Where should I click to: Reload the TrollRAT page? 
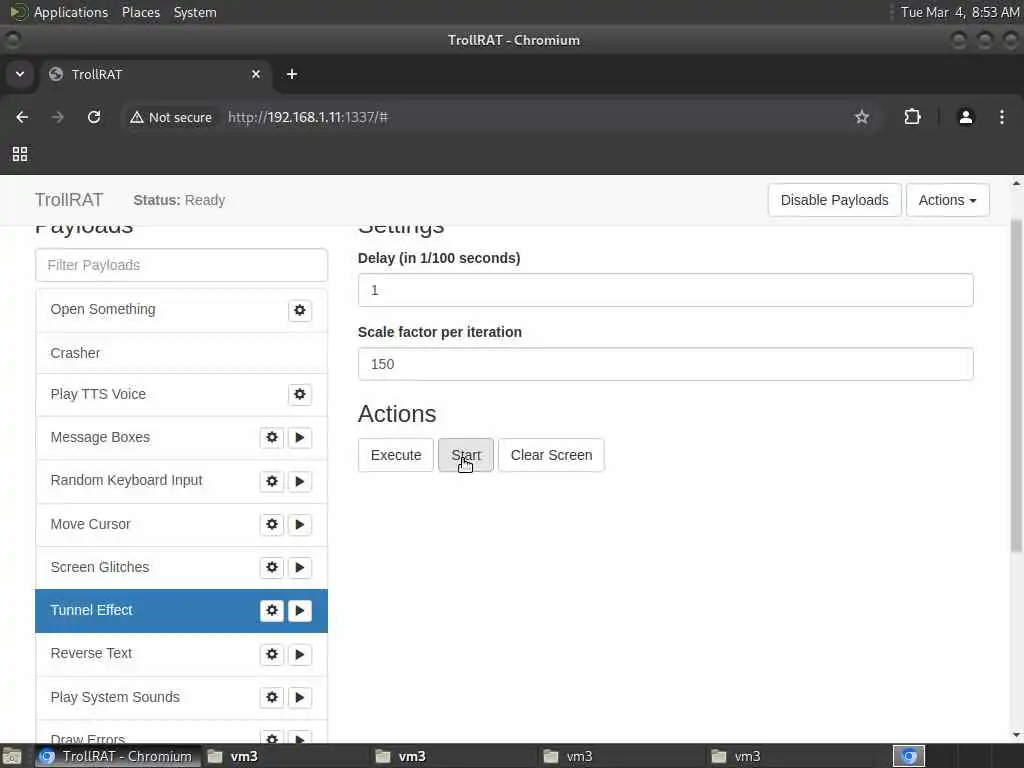pos(94,118)
